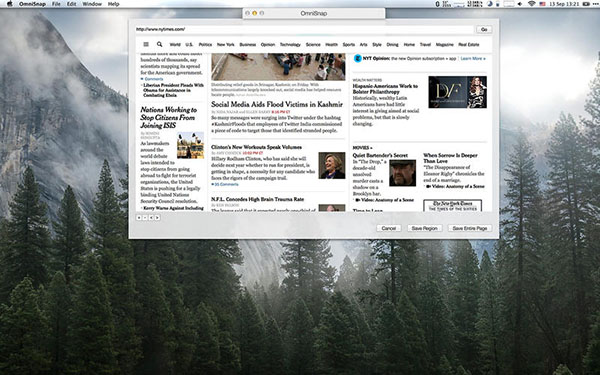The width and height of the screenshot is (600, 375).
Task: Select the U.S. section tab
Action: coord(189,44)
